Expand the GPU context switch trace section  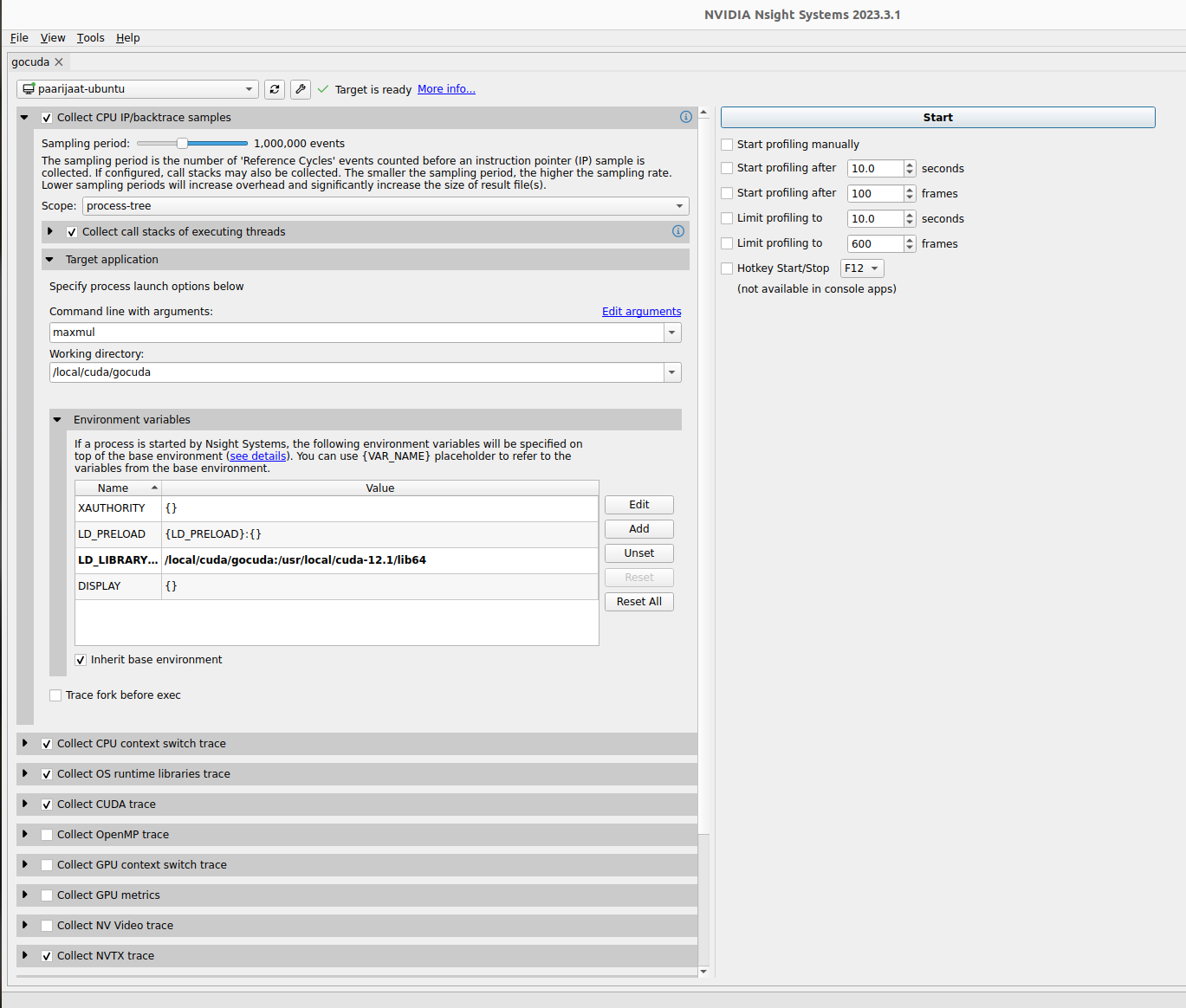click(25, 864)
